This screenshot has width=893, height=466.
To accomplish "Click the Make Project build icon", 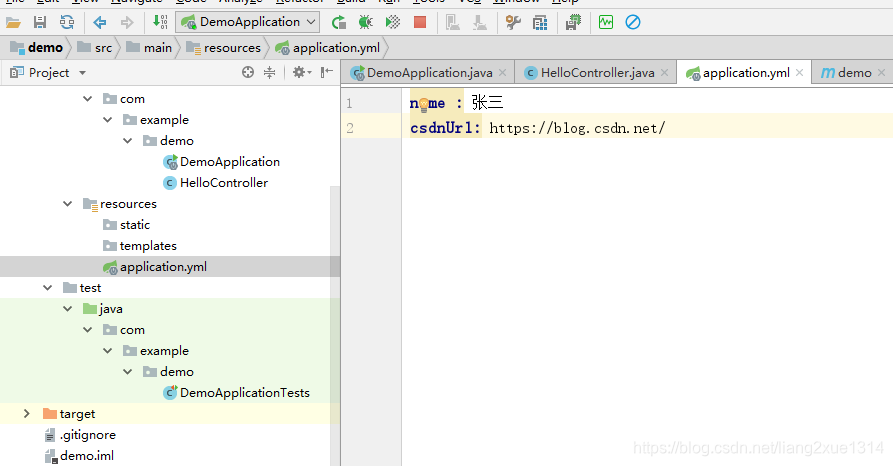I will 160,23.
